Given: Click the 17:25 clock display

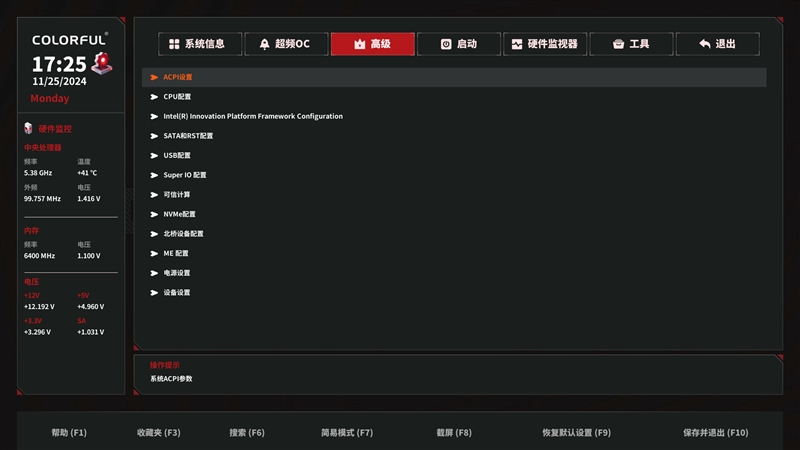Looking at the screenshot, I should [59, 64].
